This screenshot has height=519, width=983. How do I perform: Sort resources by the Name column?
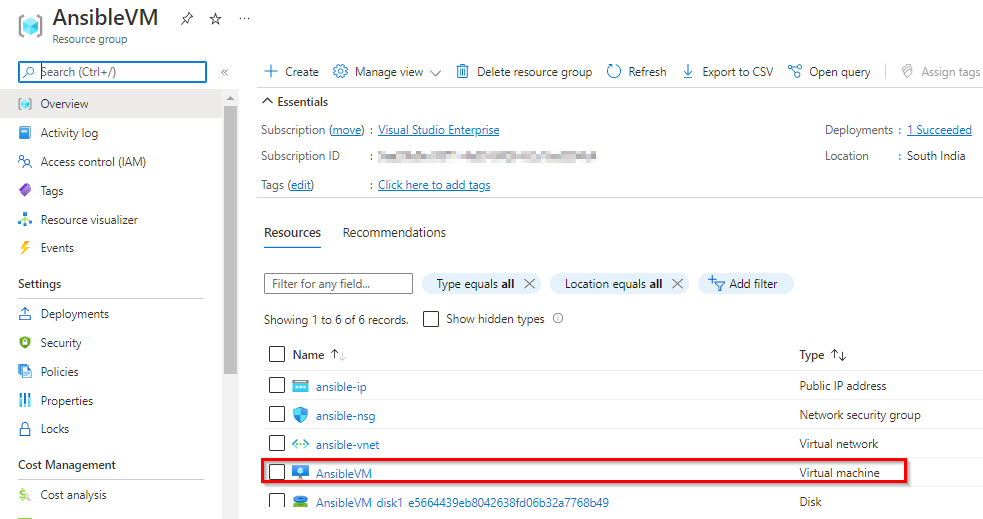pyautogui.click(x=319, y=355)
